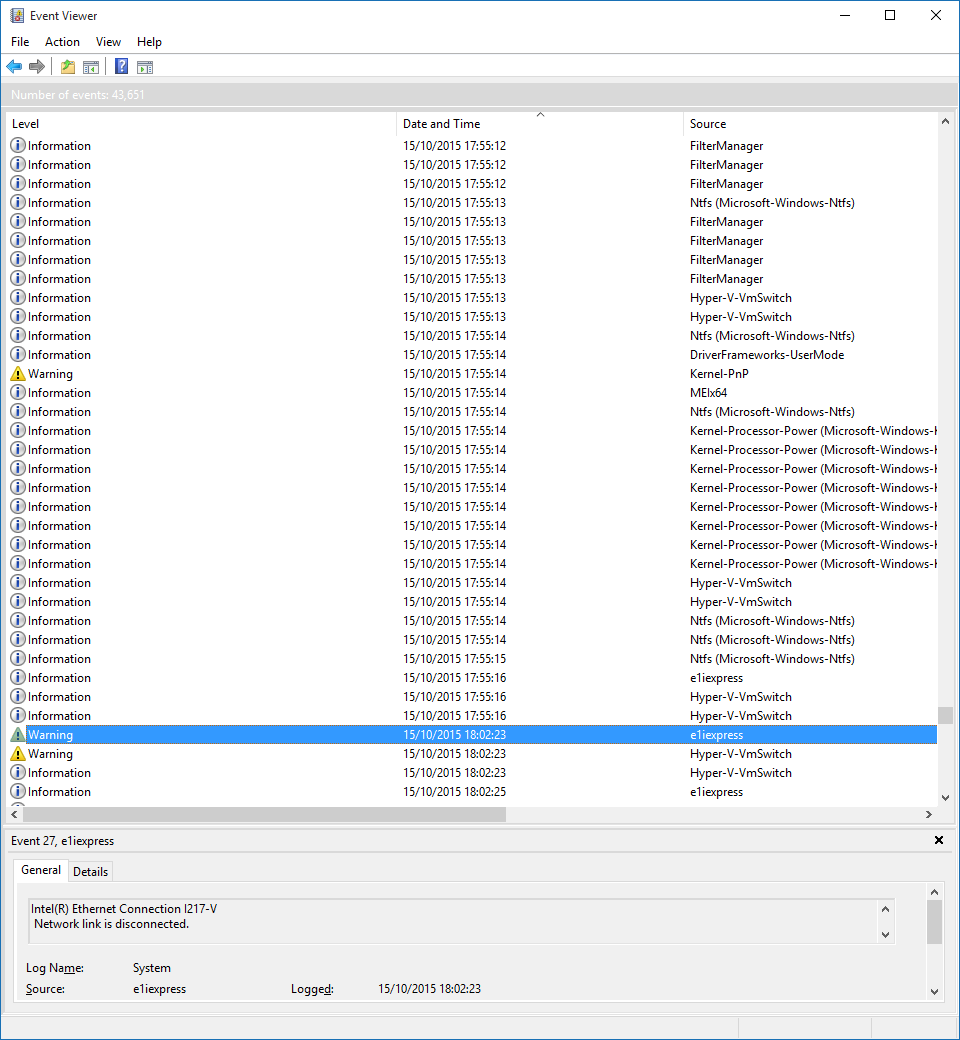Select the highlighted e1iexpress Warning row
The image size is (960, 1040).
pyautogui.click(x=472, y=734)
